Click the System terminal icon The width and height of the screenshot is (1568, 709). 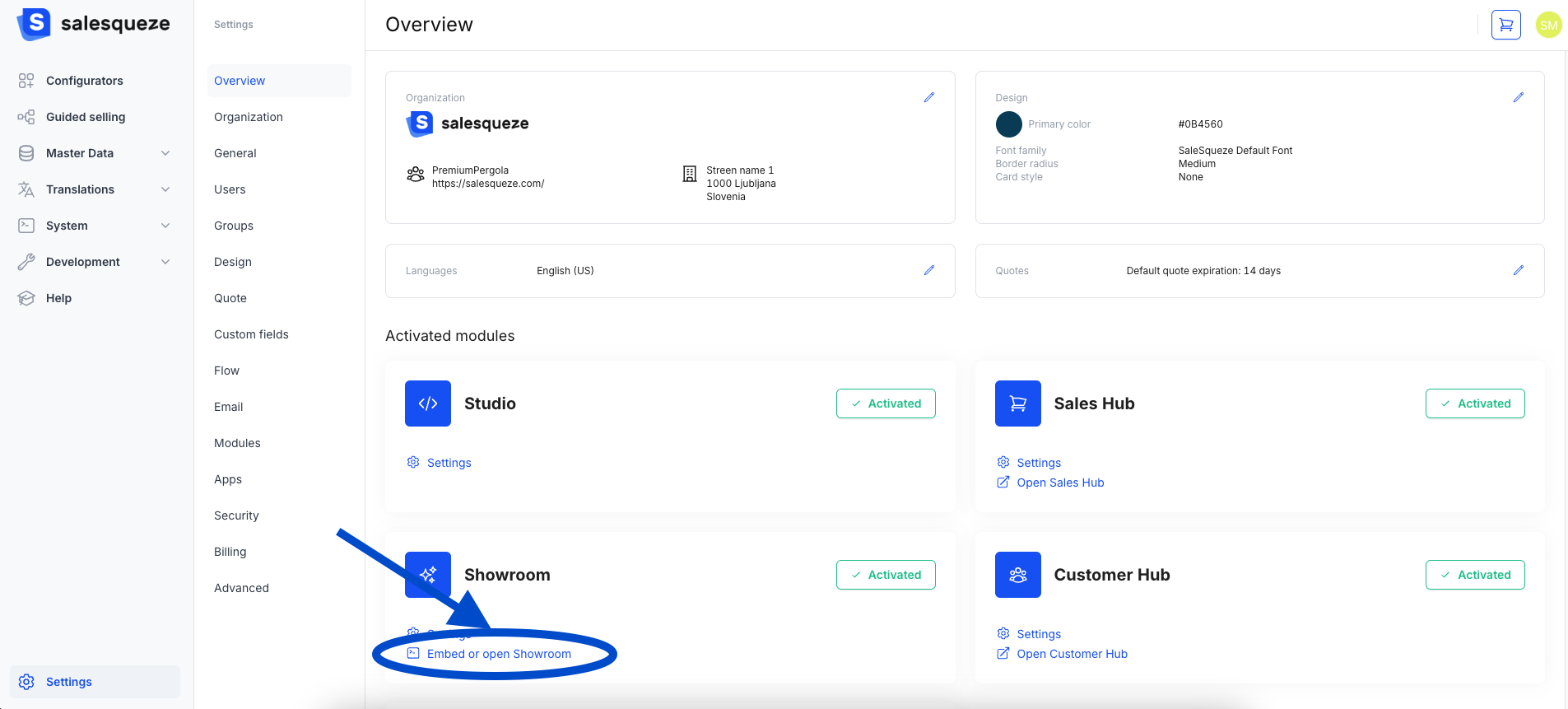coord(26,226)
